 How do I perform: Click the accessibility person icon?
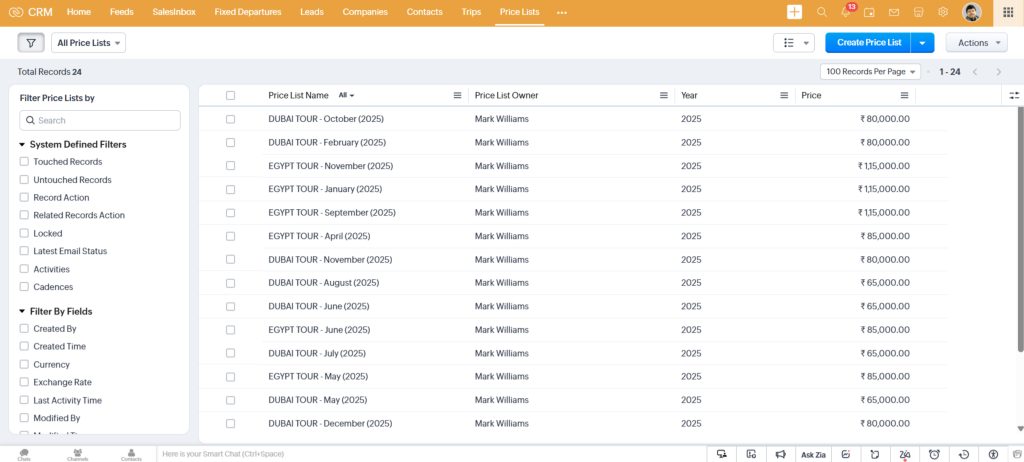pos(993,454)
